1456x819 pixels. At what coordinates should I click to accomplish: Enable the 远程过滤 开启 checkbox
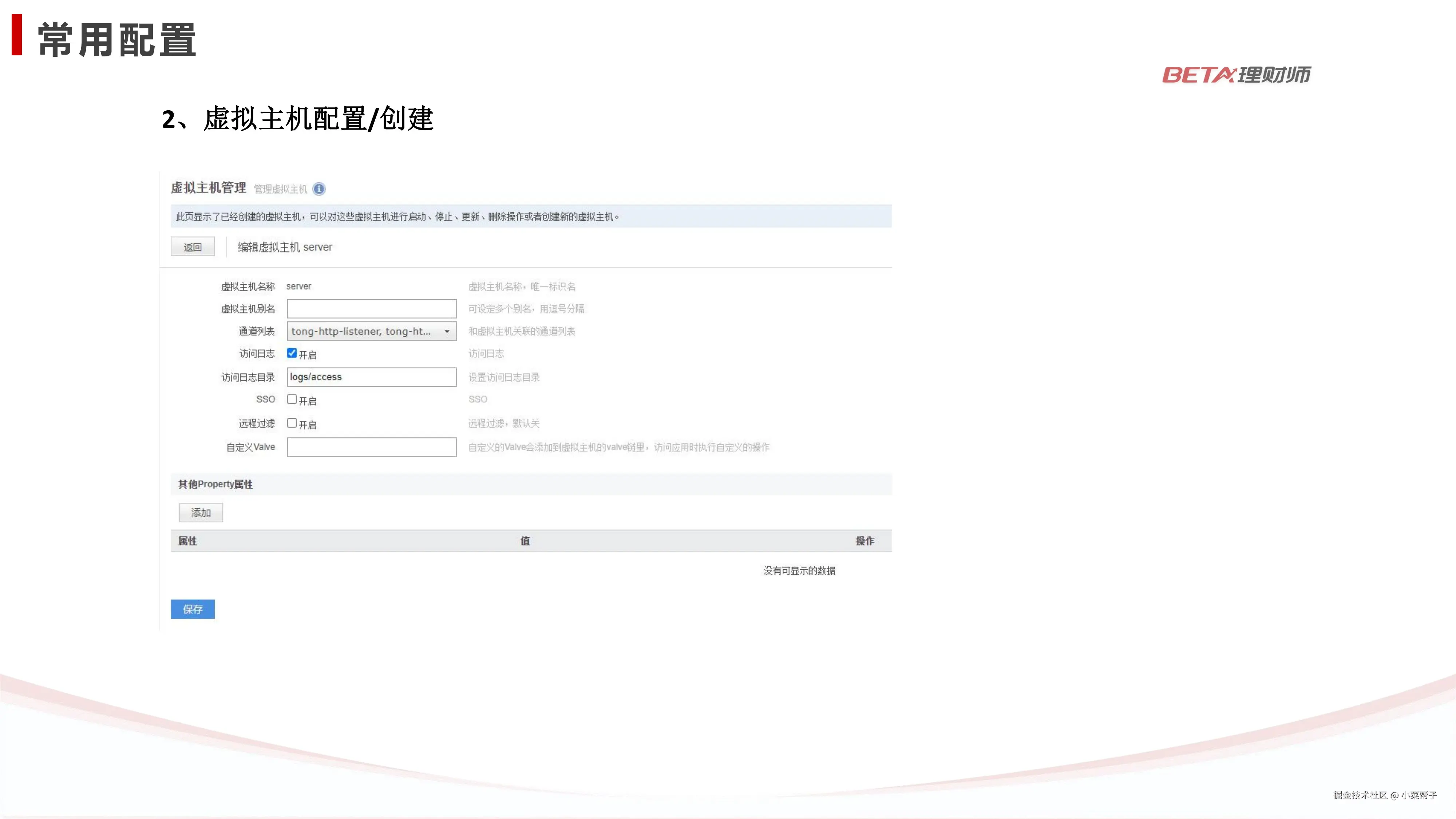292,423
